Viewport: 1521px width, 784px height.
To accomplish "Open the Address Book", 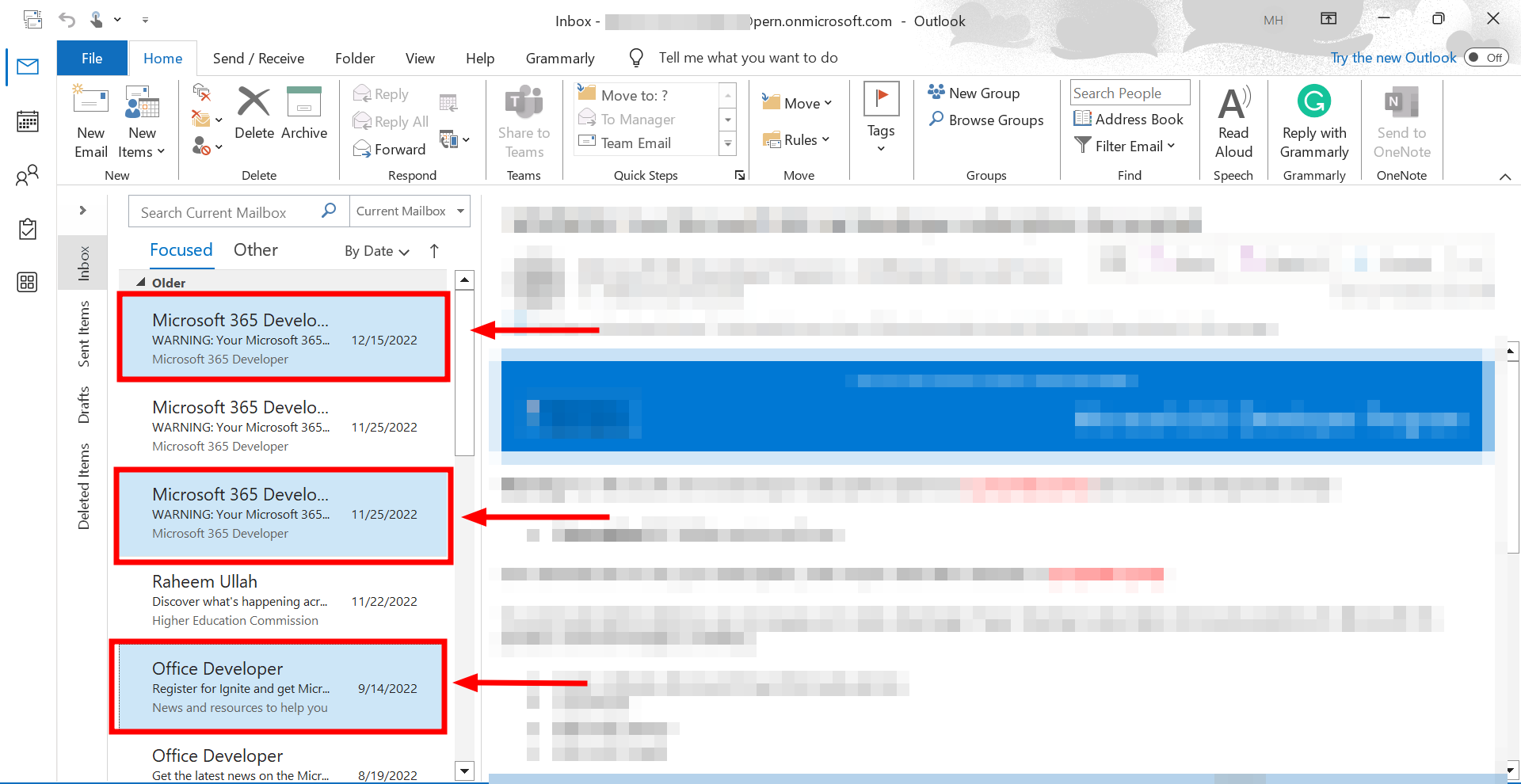I will click(1128, 118).
